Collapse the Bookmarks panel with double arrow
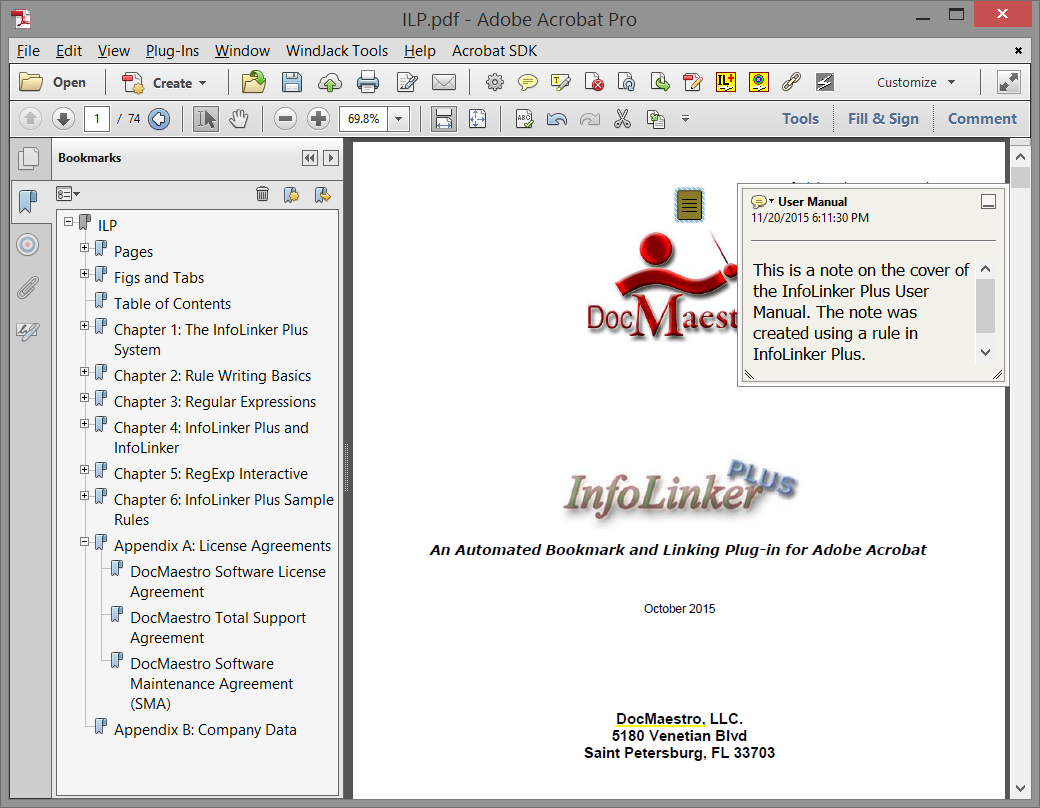1040x808 pixels. (x=309, y=158)
